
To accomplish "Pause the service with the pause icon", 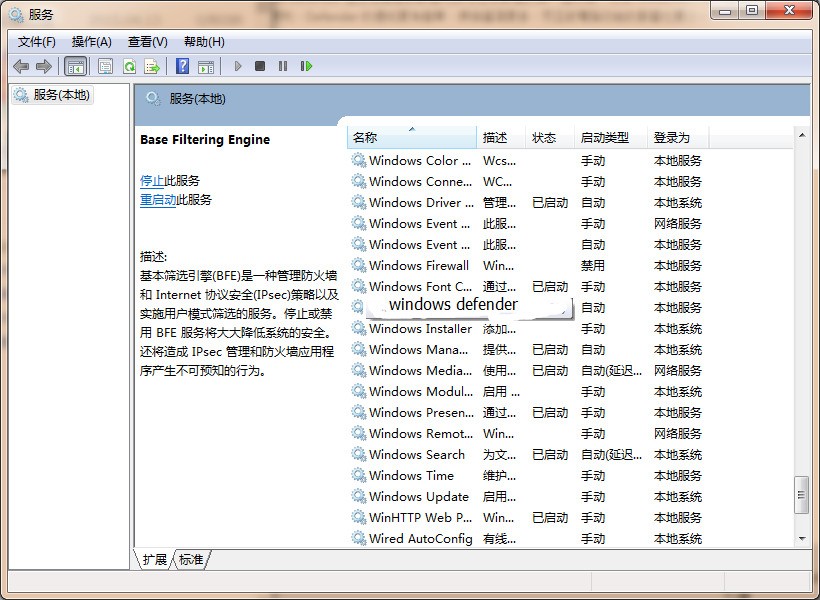I will tap(283, 66).
